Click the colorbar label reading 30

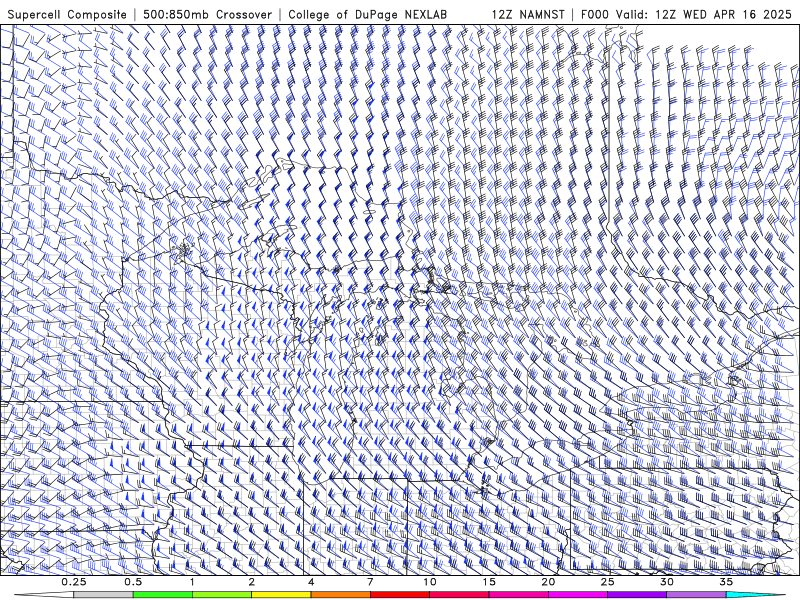[667, 582]
